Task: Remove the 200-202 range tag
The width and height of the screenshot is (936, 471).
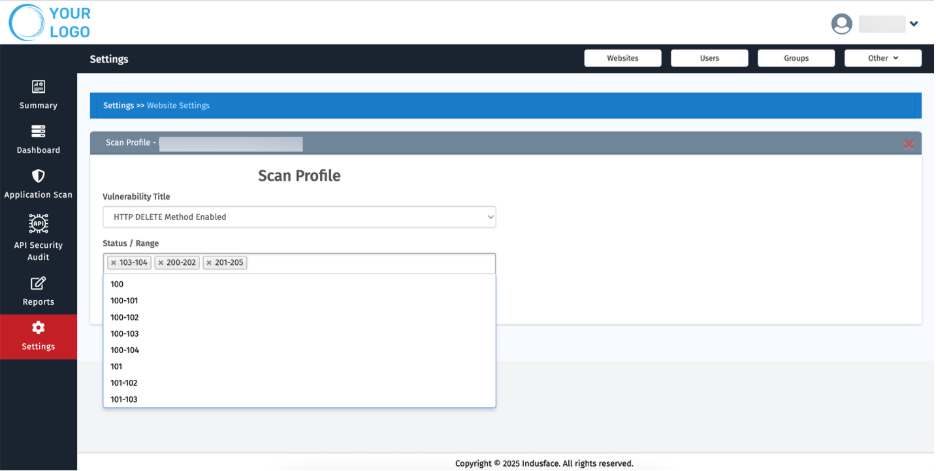Action: coord(161,263)
